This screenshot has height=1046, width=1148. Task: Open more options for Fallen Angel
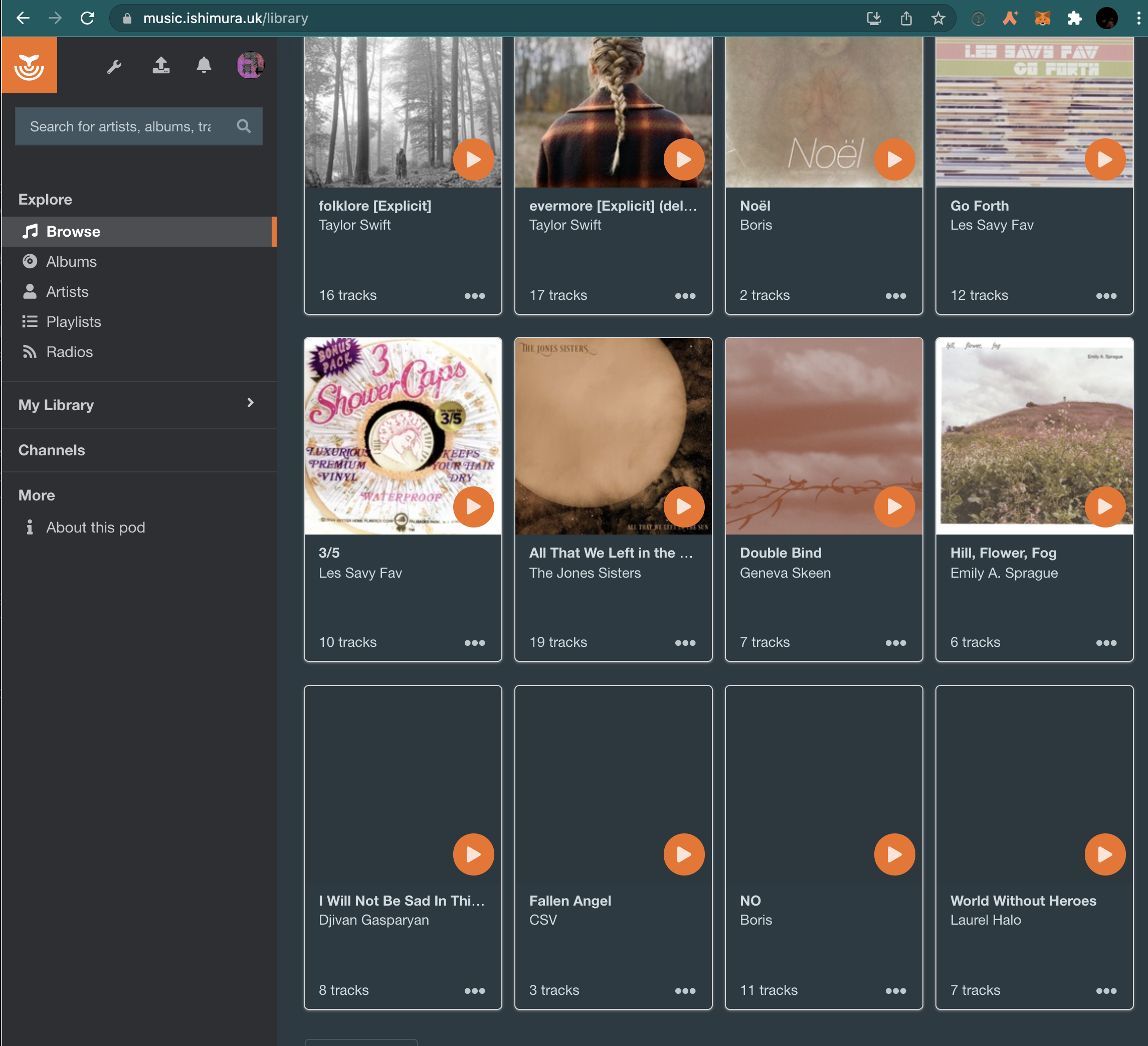coord(685,991)
